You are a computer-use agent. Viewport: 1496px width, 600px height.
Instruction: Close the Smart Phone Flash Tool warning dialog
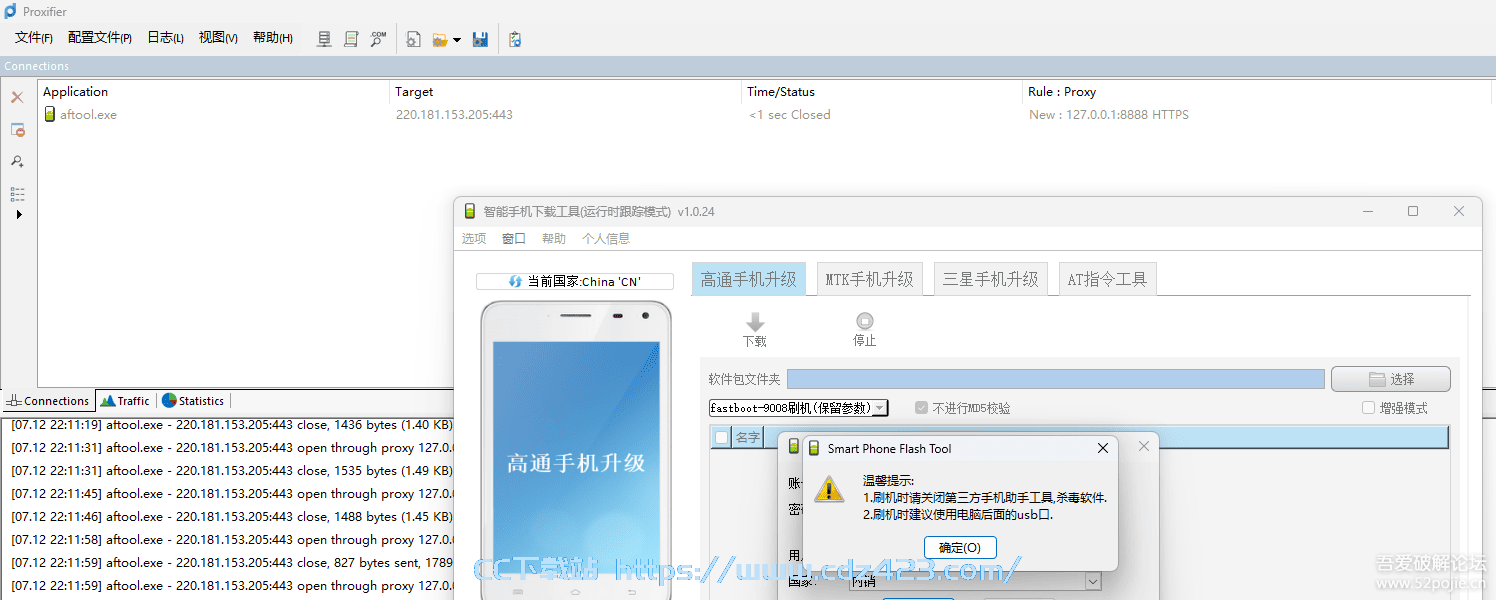coord(1103,448)
